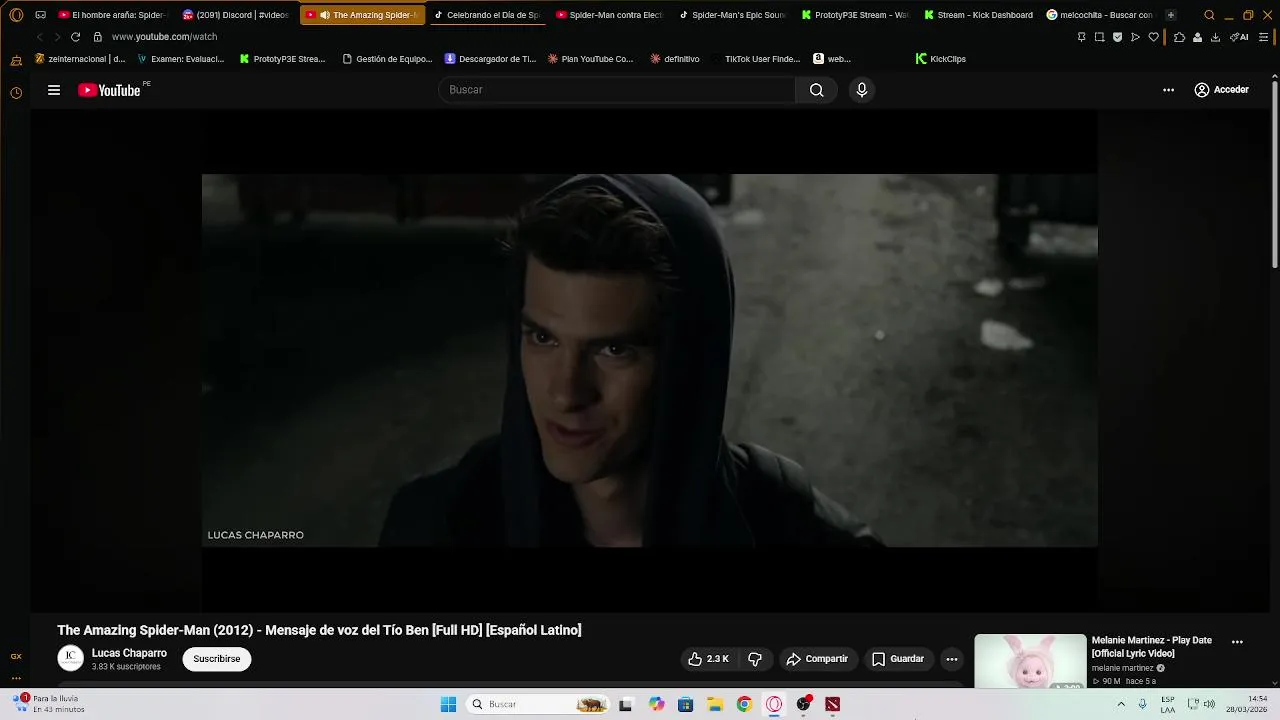
Task: Click the Spider-Man video player frame
Action: tap(649, 360)
